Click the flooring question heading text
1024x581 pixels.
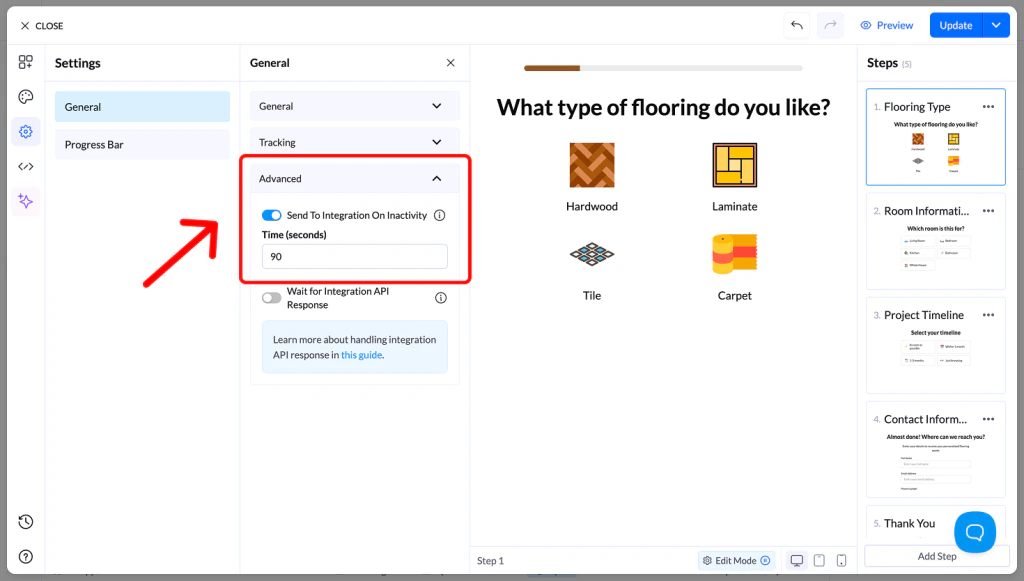(663, 107)
